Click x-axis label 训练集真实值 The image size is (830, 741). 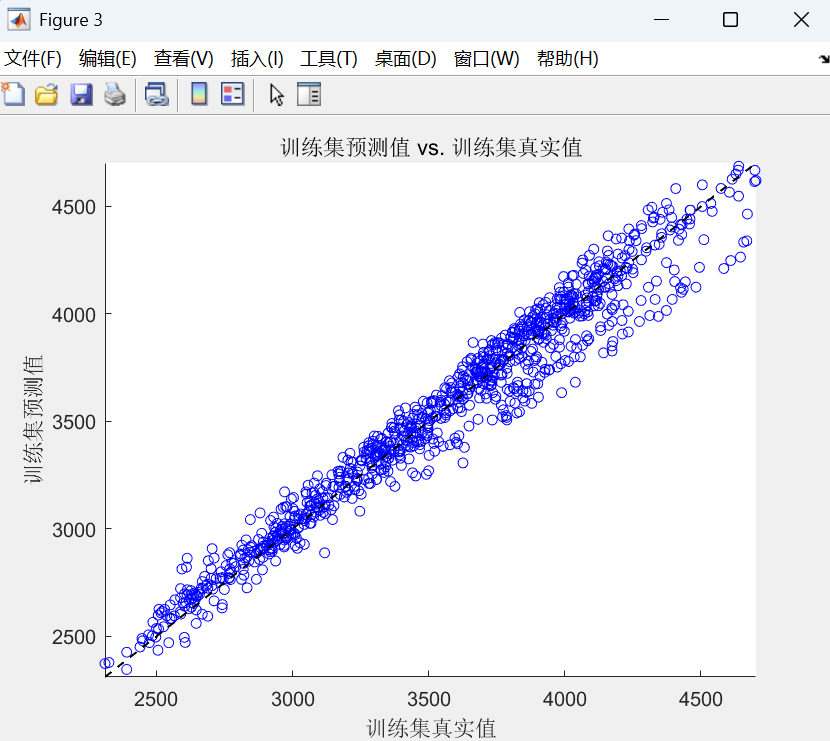(x=431, y=728)
